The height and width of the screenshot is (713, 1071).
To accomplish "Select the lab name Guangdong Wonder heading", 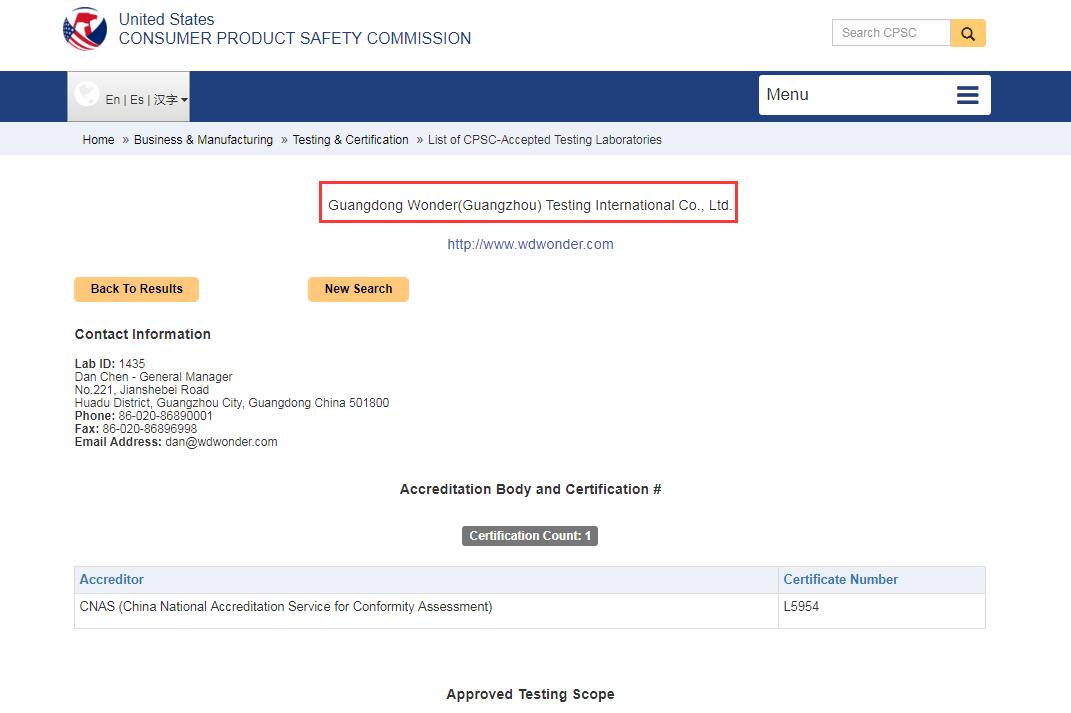I will point(530,205).
